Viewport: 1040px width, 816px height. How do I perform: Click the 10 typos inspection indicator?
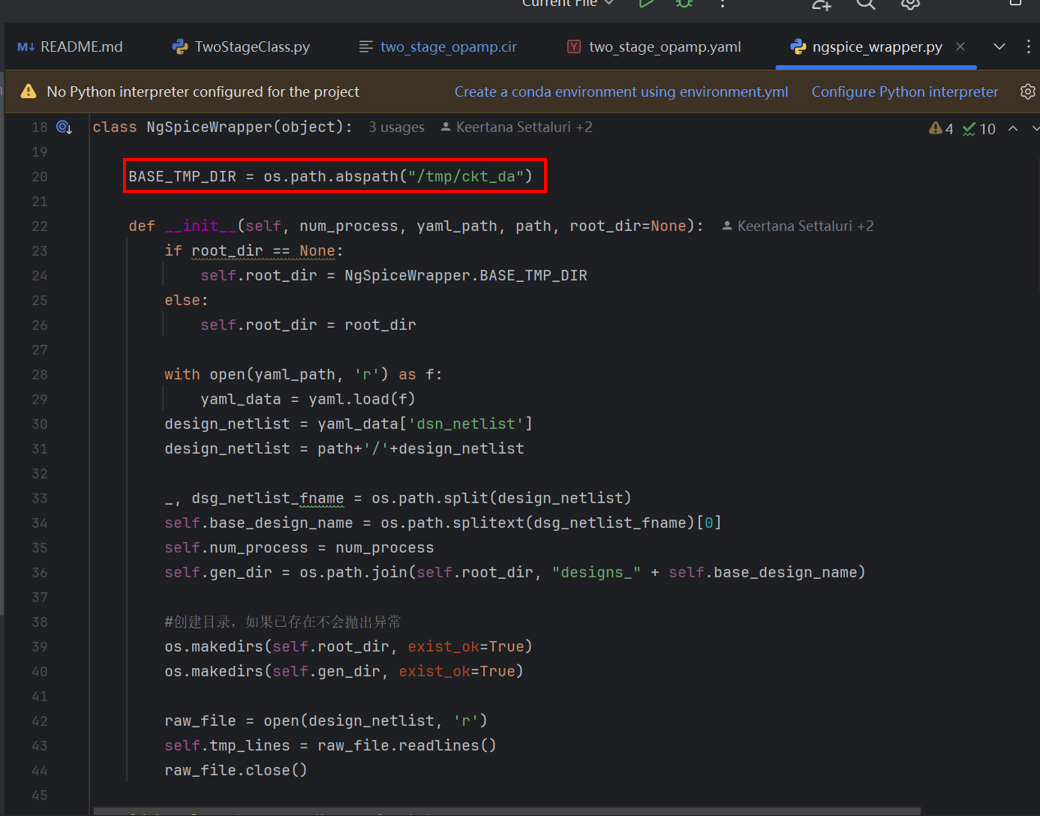pos(979,129)
